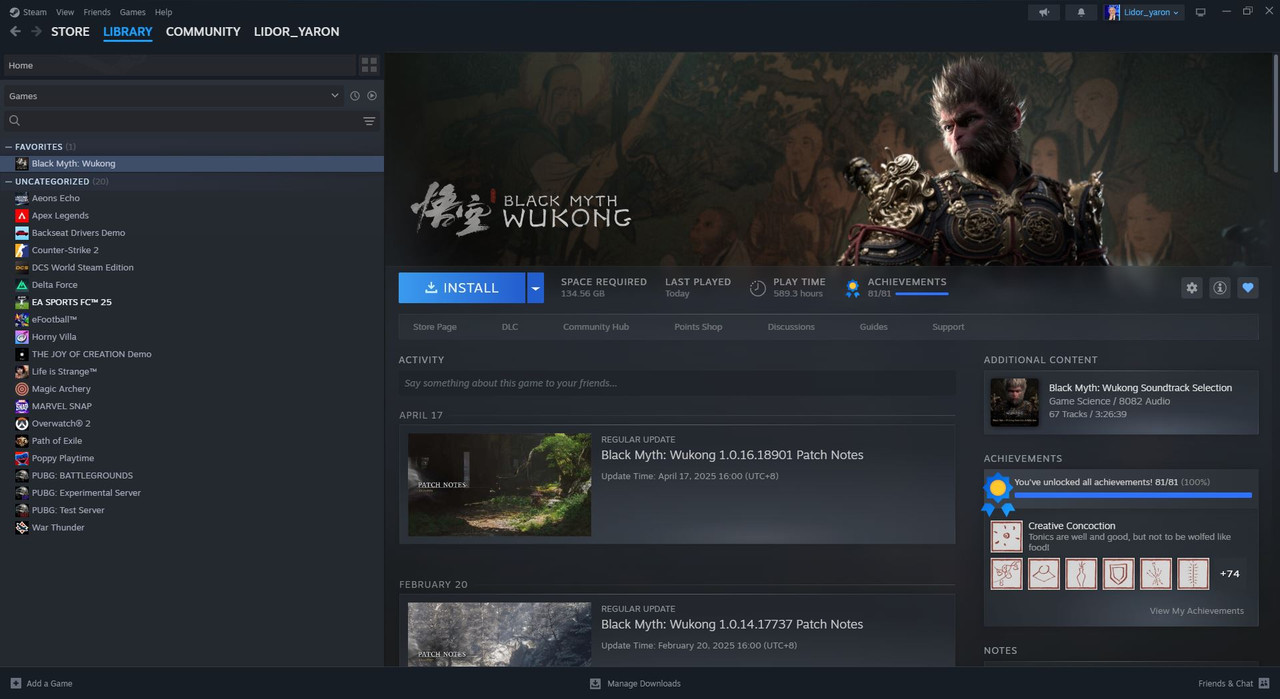Select Black Myth: Wukong in favorites

[192, 164]
